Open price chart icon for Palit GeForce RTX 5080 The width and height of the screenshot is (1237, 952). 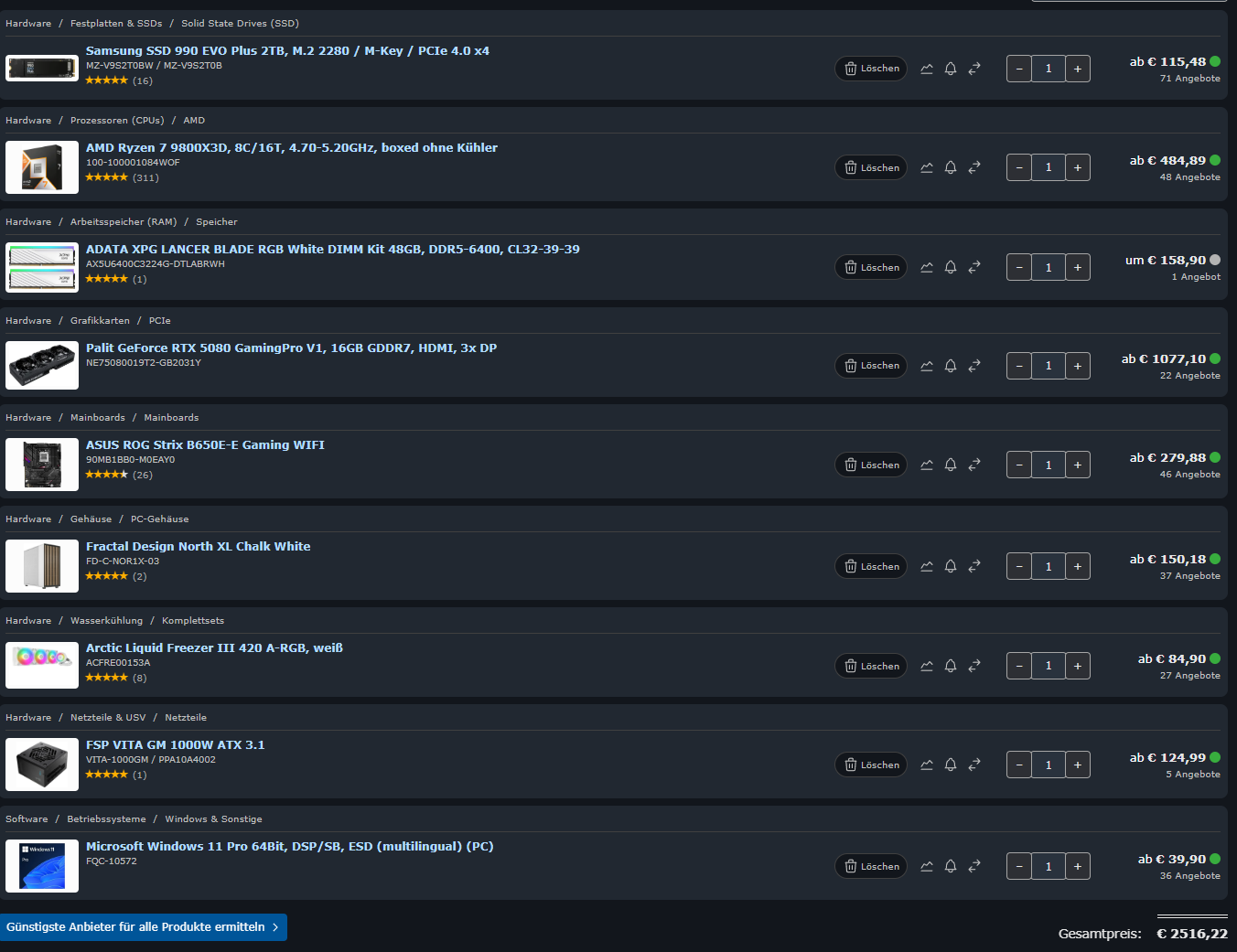click(x=927, y=366)
